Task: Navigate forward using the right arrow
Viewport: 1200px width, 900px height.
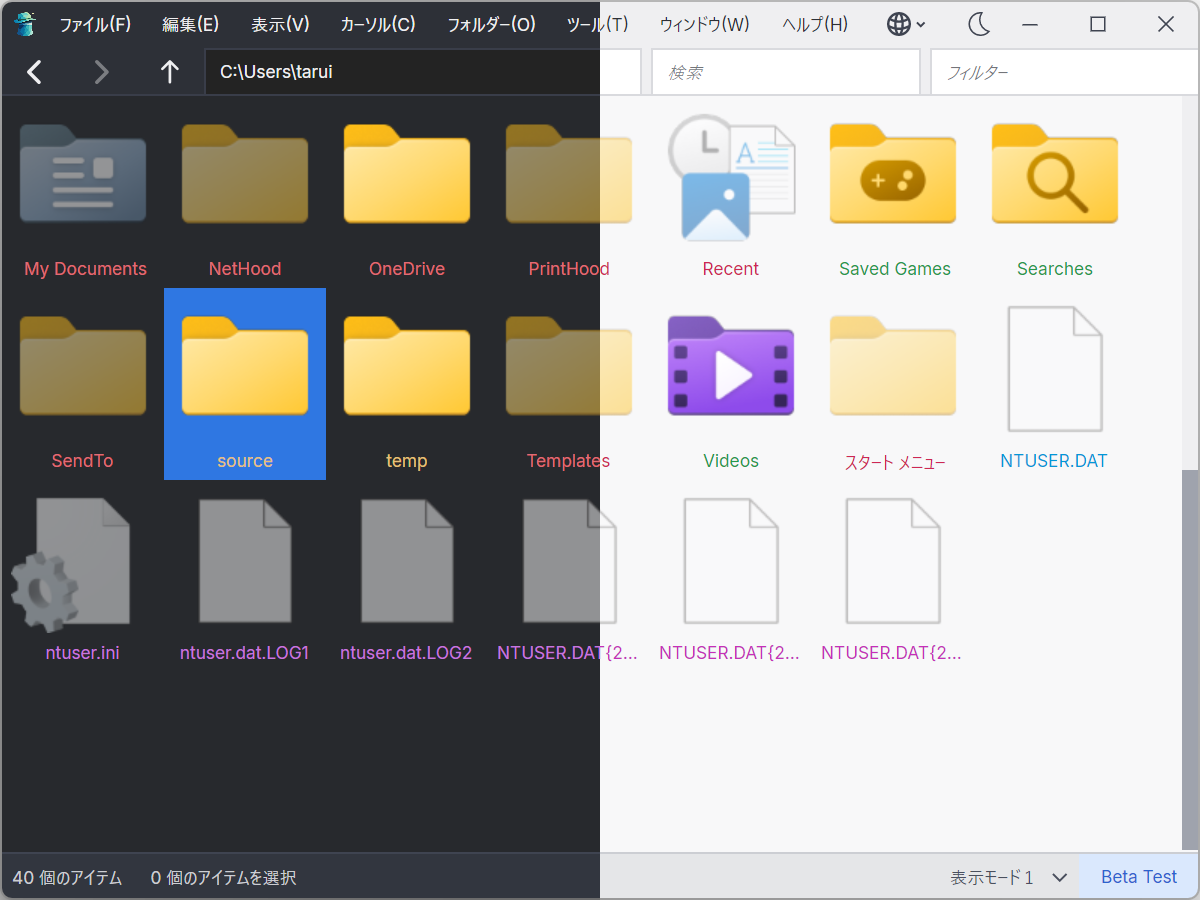Action: pos(101,71)
